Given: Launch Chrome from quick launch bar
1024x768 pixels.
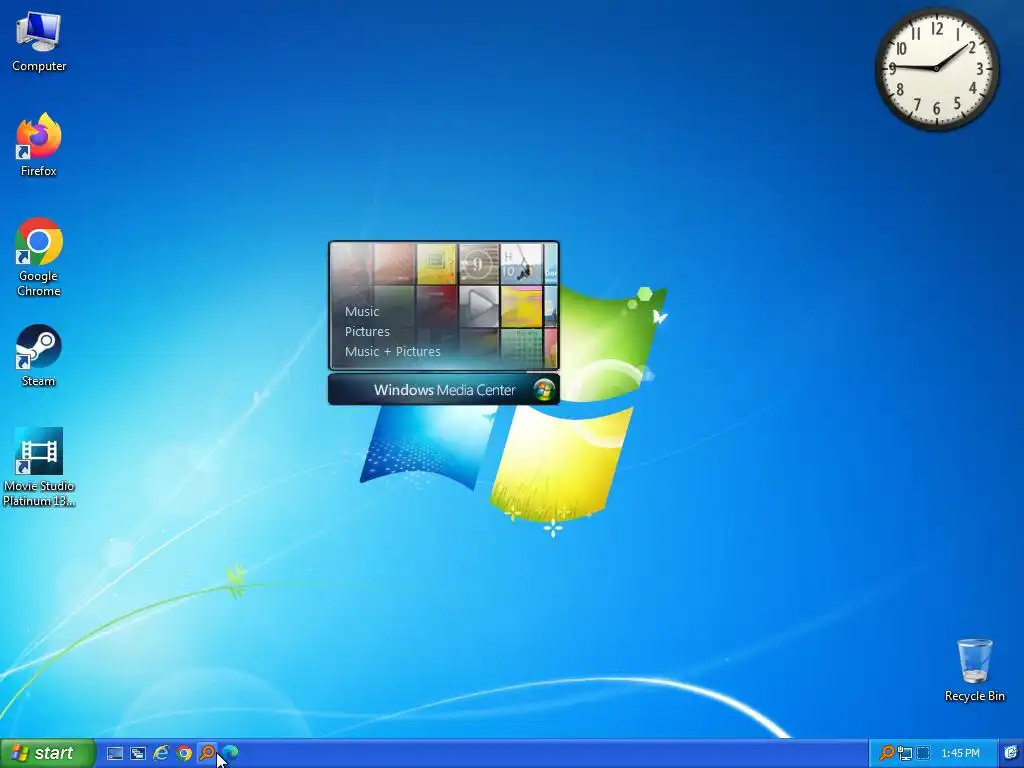Looking at the screenshot, I should coord(184,754).
